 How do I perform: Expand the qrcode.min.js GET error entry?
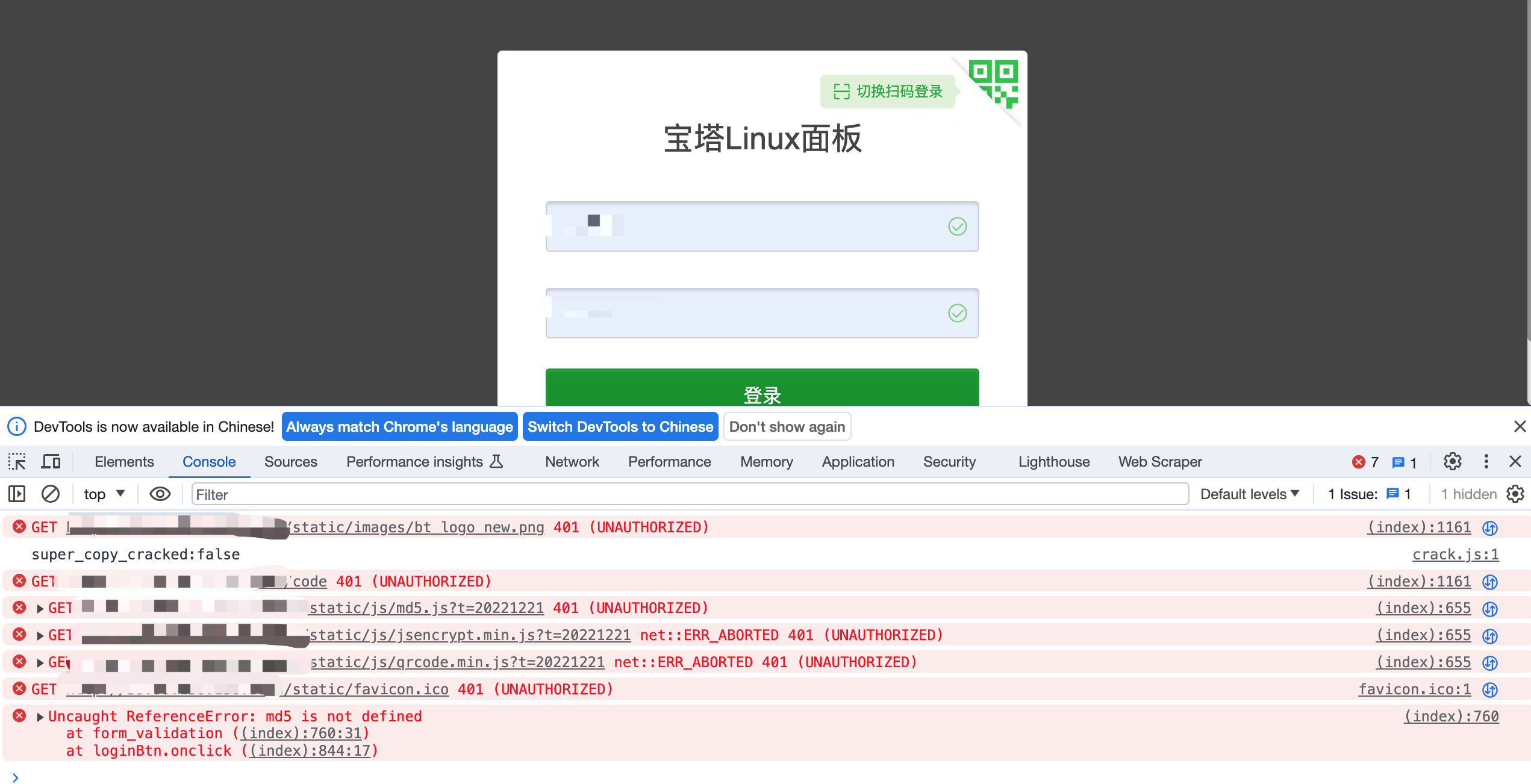pos(40,663)
